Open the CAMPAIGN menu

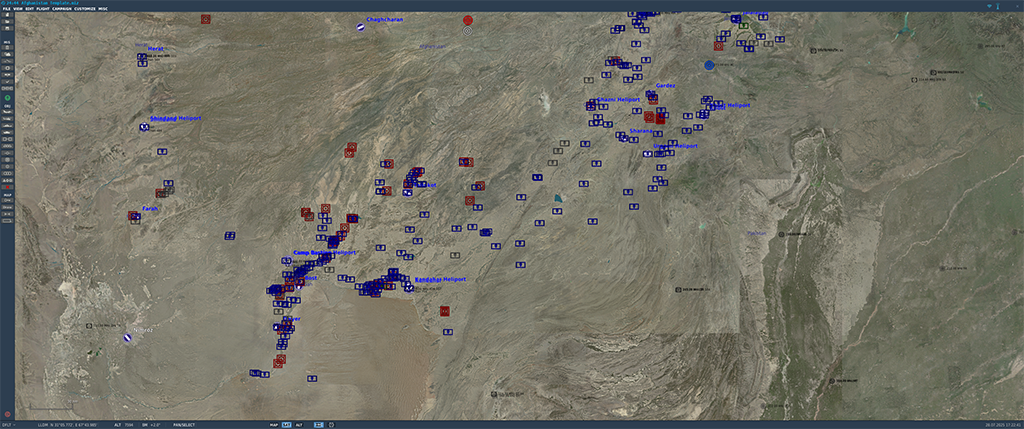pos(62,8)
